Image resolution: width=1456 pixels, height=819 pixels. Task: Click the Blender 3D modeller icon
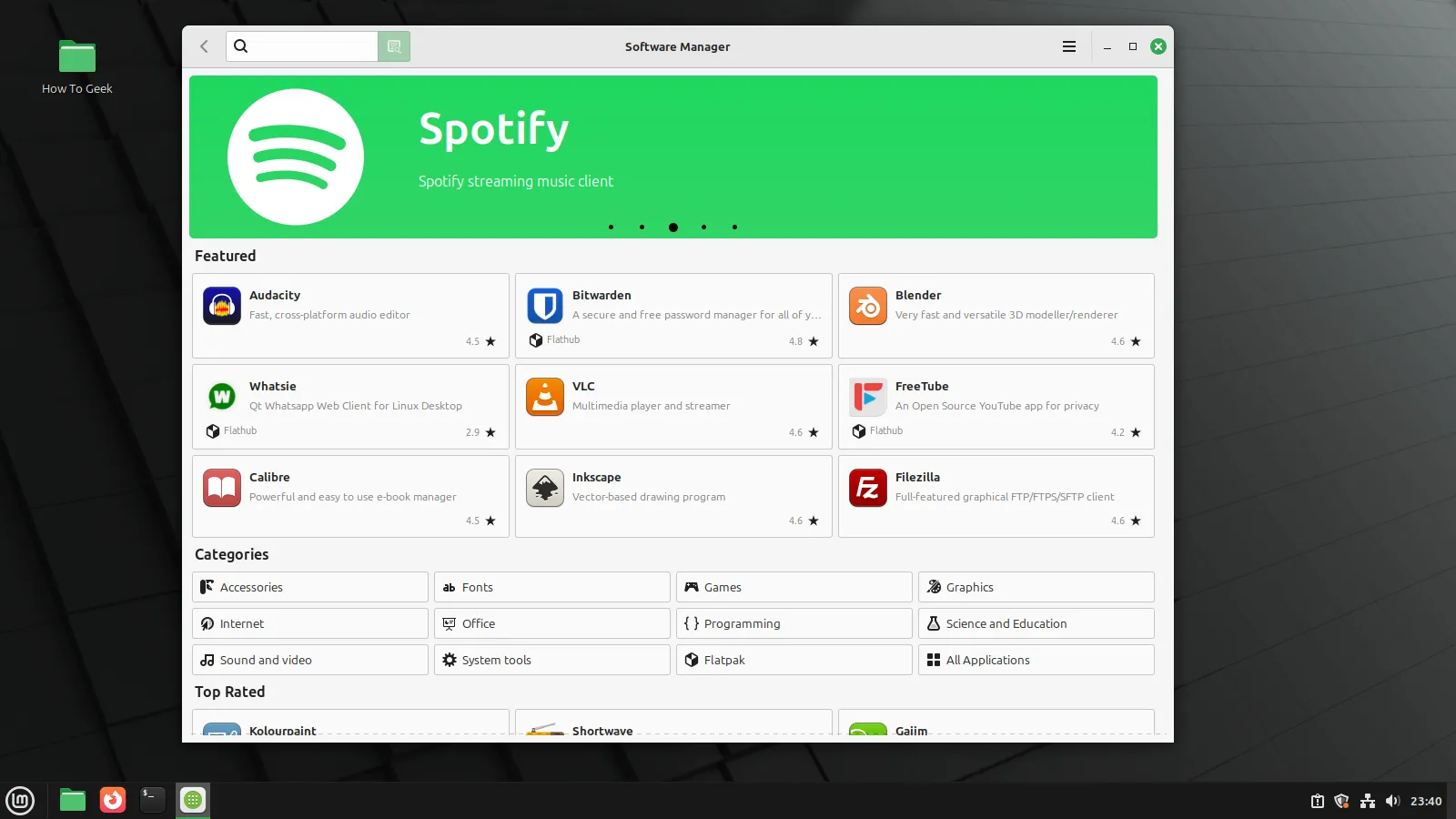(867, 306)
